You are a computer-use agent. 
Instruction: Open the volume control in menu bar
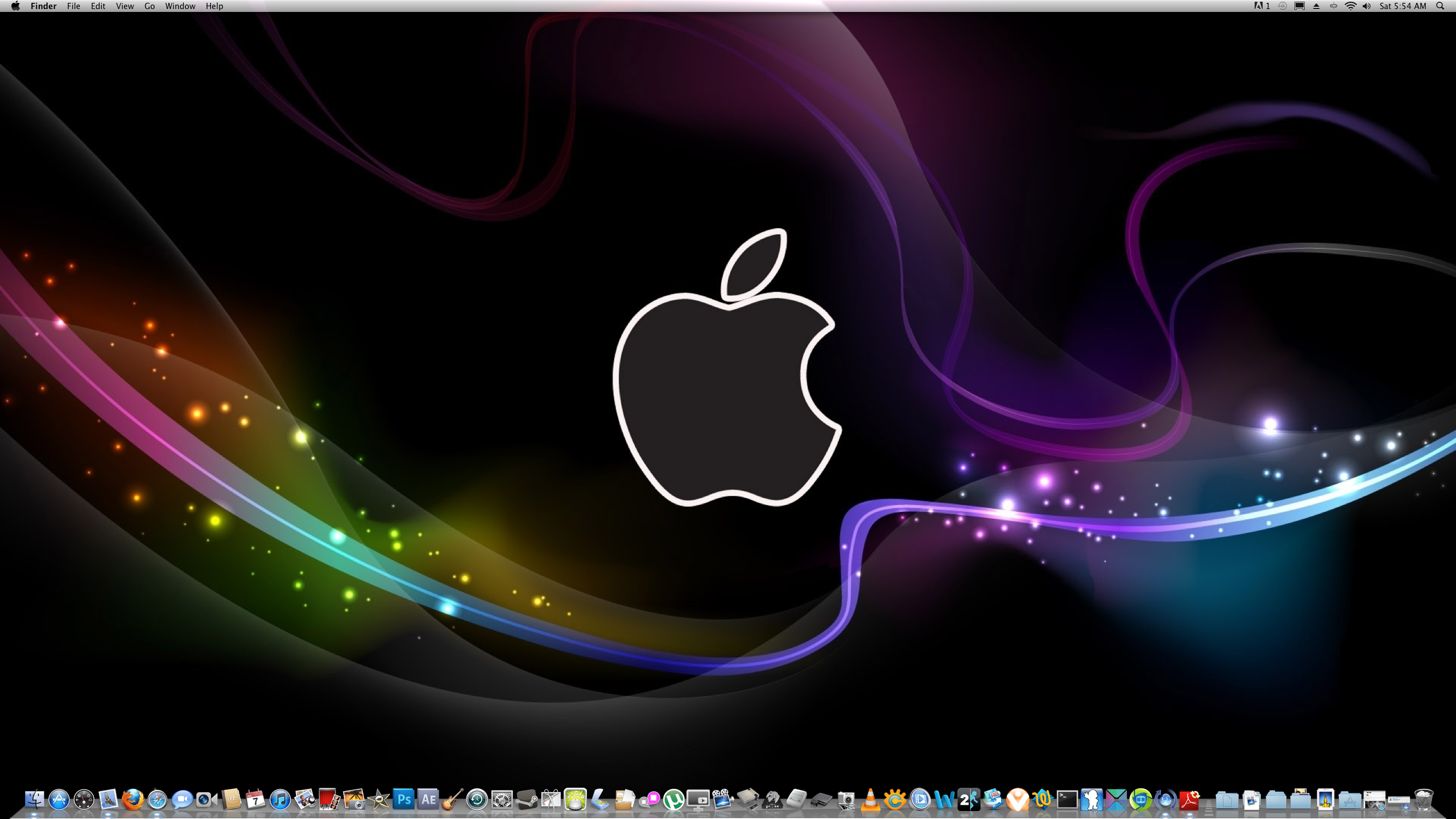point(1367,6)
